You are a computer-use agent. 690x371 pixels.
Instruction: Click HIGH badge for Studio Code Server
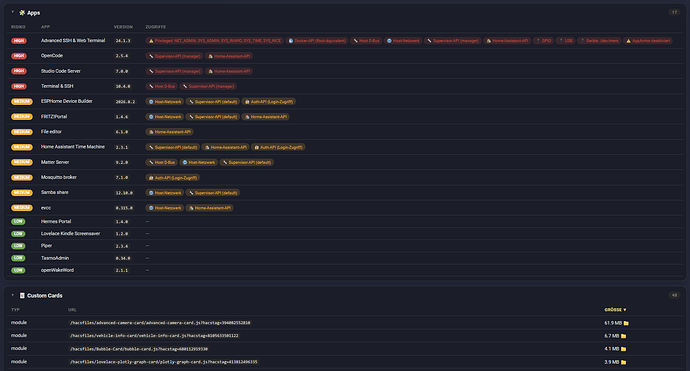pos(19,71)
